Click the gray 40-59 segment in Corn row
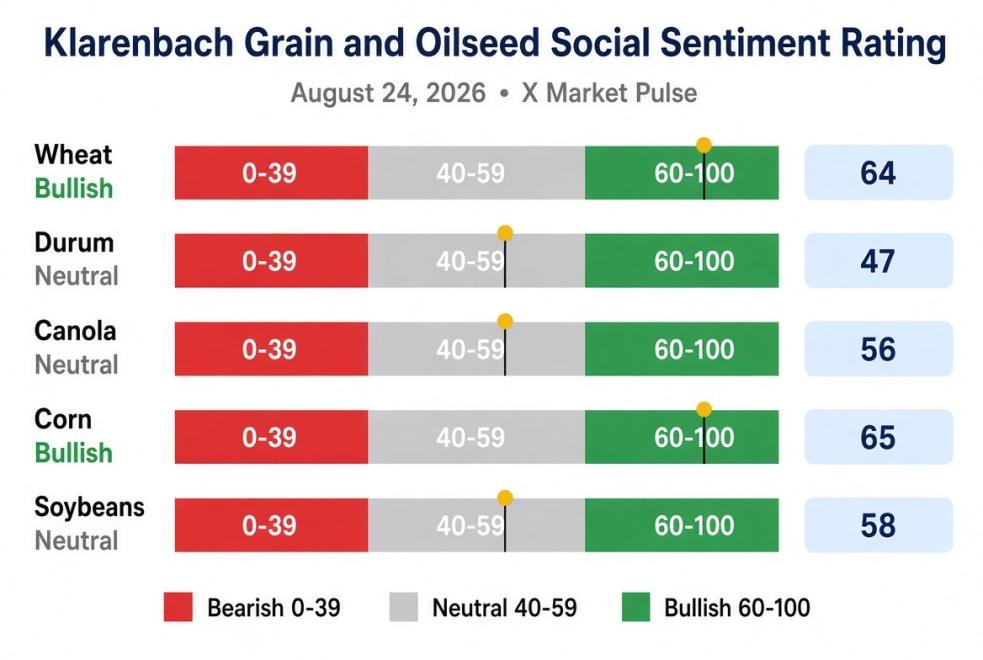This screenshot has height=660, width=983. [476, 437]
